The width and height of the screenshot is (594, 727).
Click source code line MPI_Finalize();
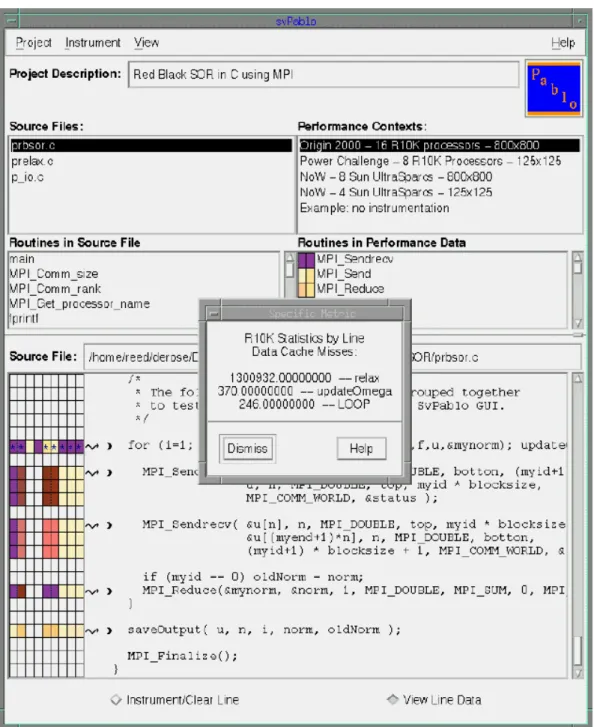coord(182,656)
